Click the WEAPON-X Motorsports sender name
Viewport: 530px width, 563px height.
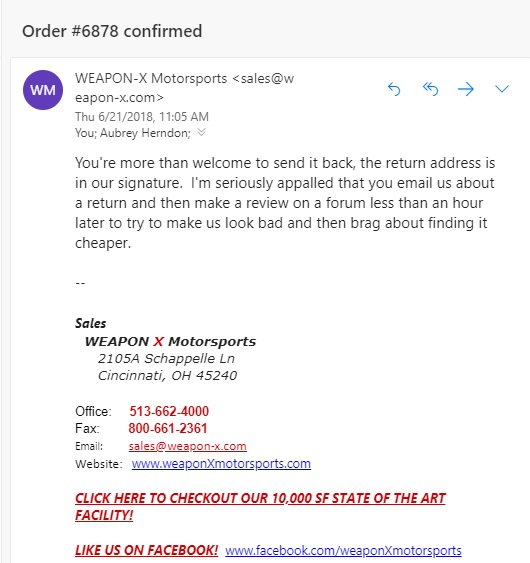(x=151, y=78)
